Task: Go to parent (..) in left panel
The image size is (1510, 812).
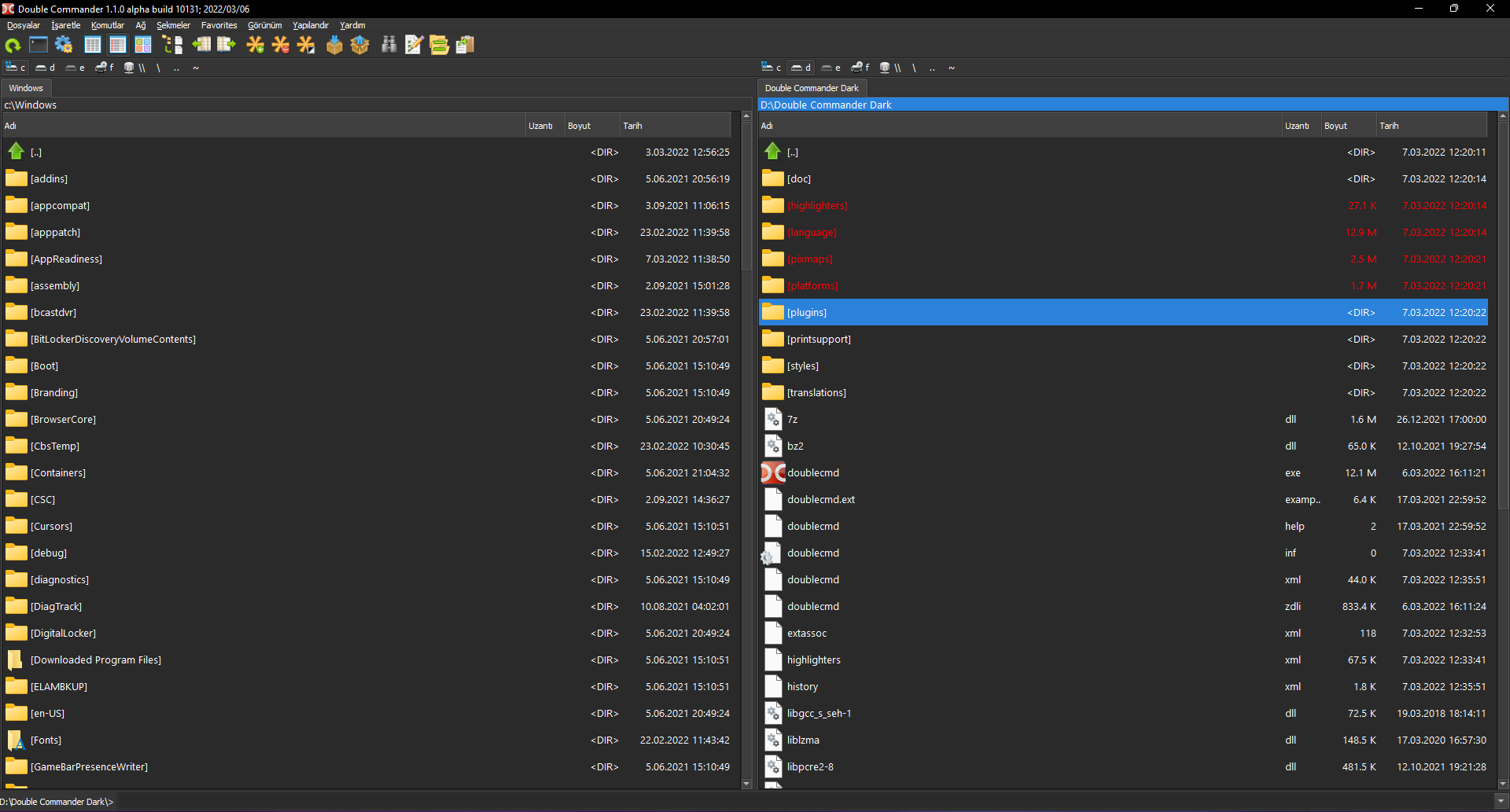Action: coord(176,68)
